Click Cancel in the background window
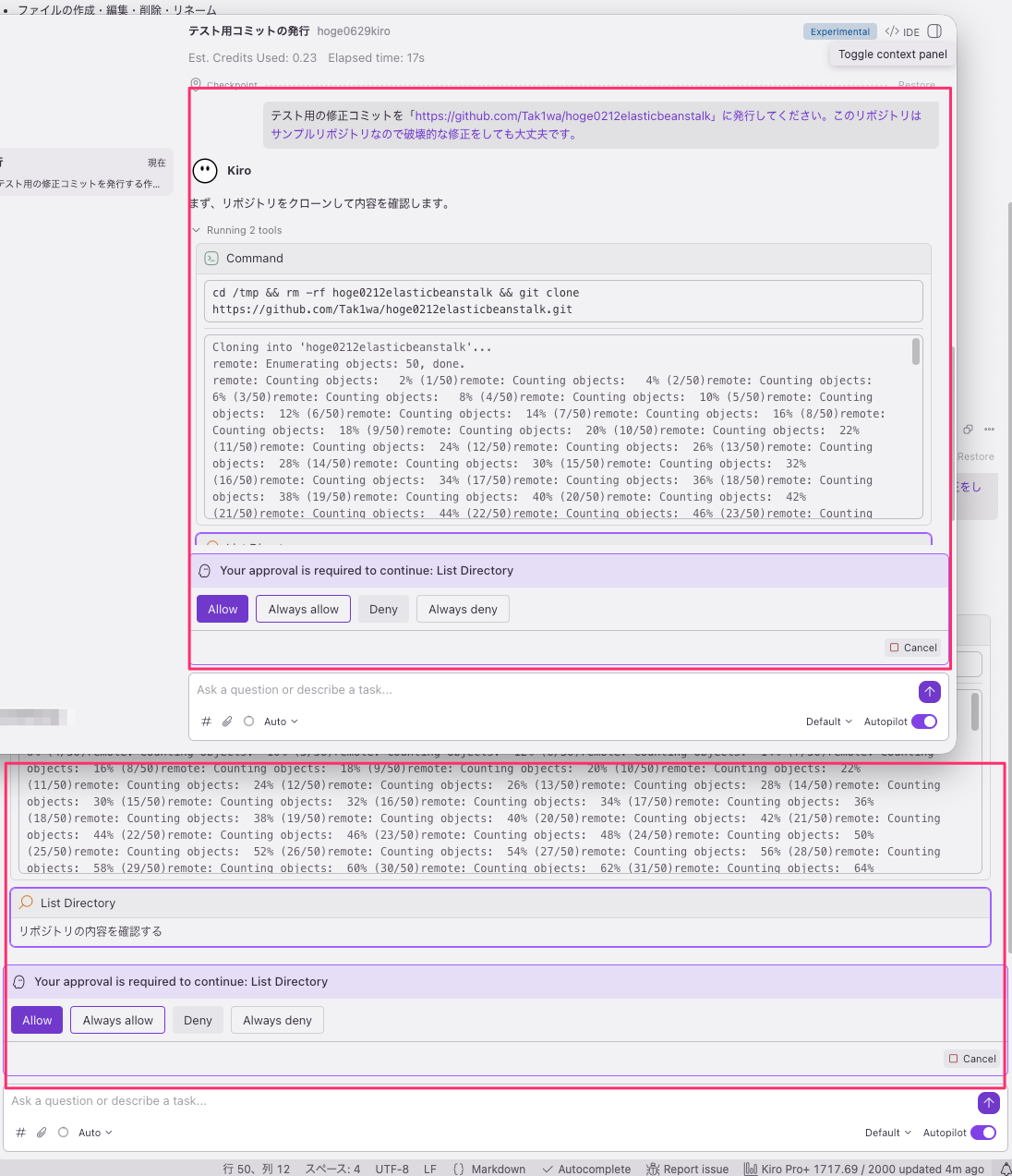 972,1059
